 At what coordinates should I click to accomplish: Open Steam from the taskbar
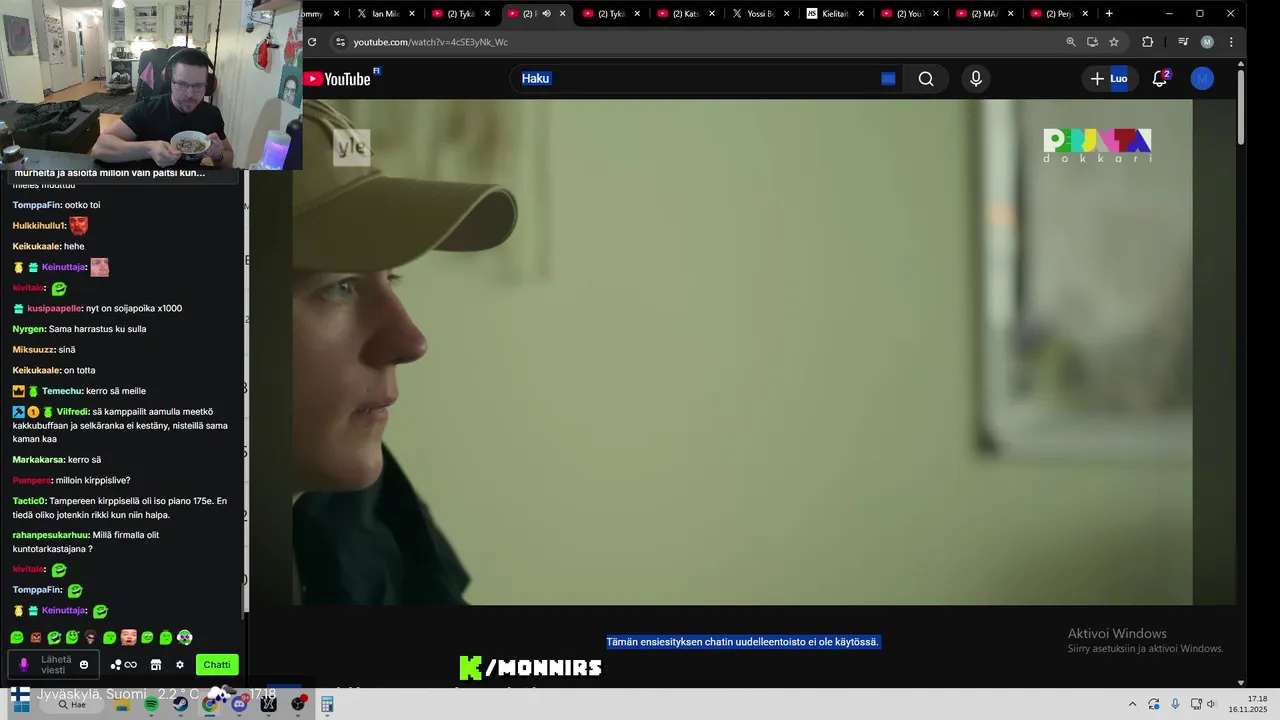tap(180, 705)
